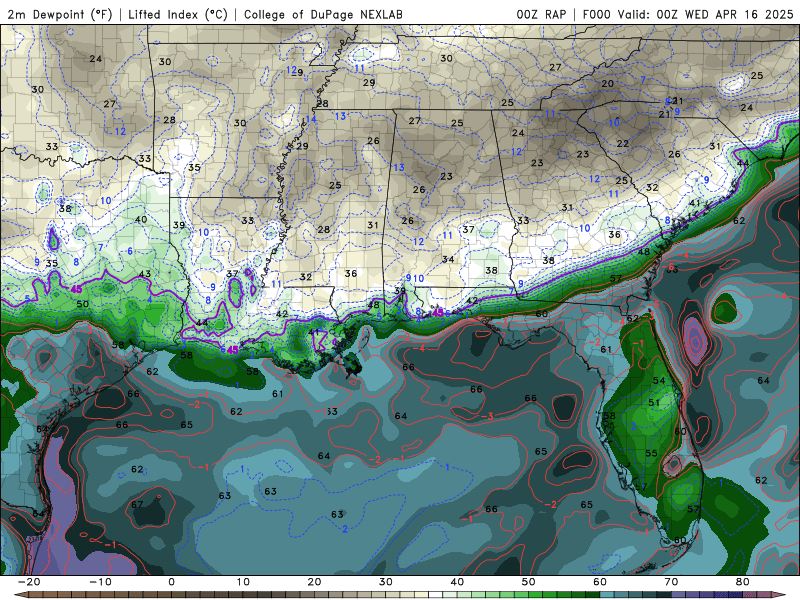800x600 pixels.
Task: Click the dewpoint value 34 in southern Alabama
Action: click(x=448, y=259)
